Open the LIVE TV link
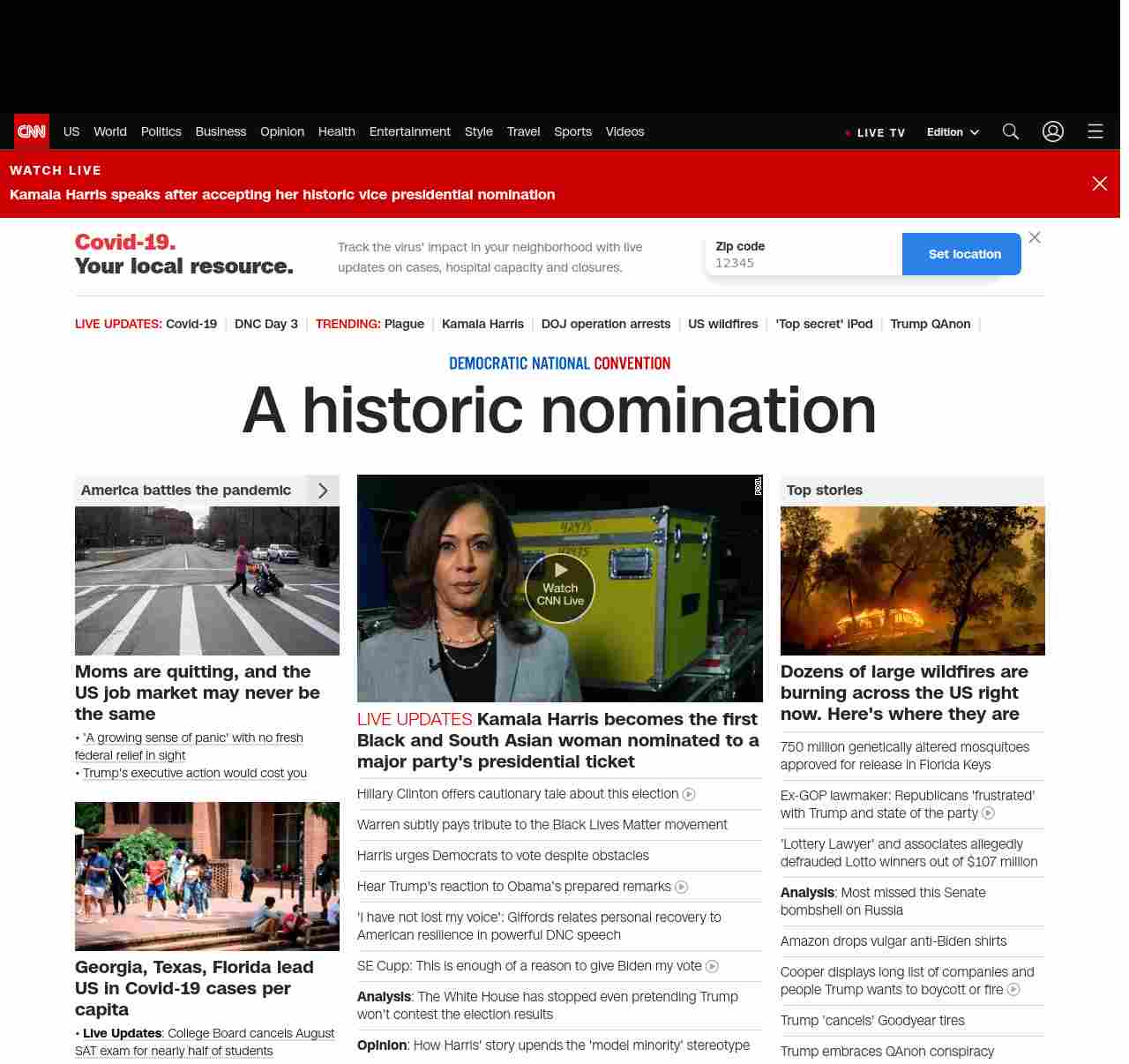Viewport: 1129px width, 1064px height. click(x=875, y=132)
